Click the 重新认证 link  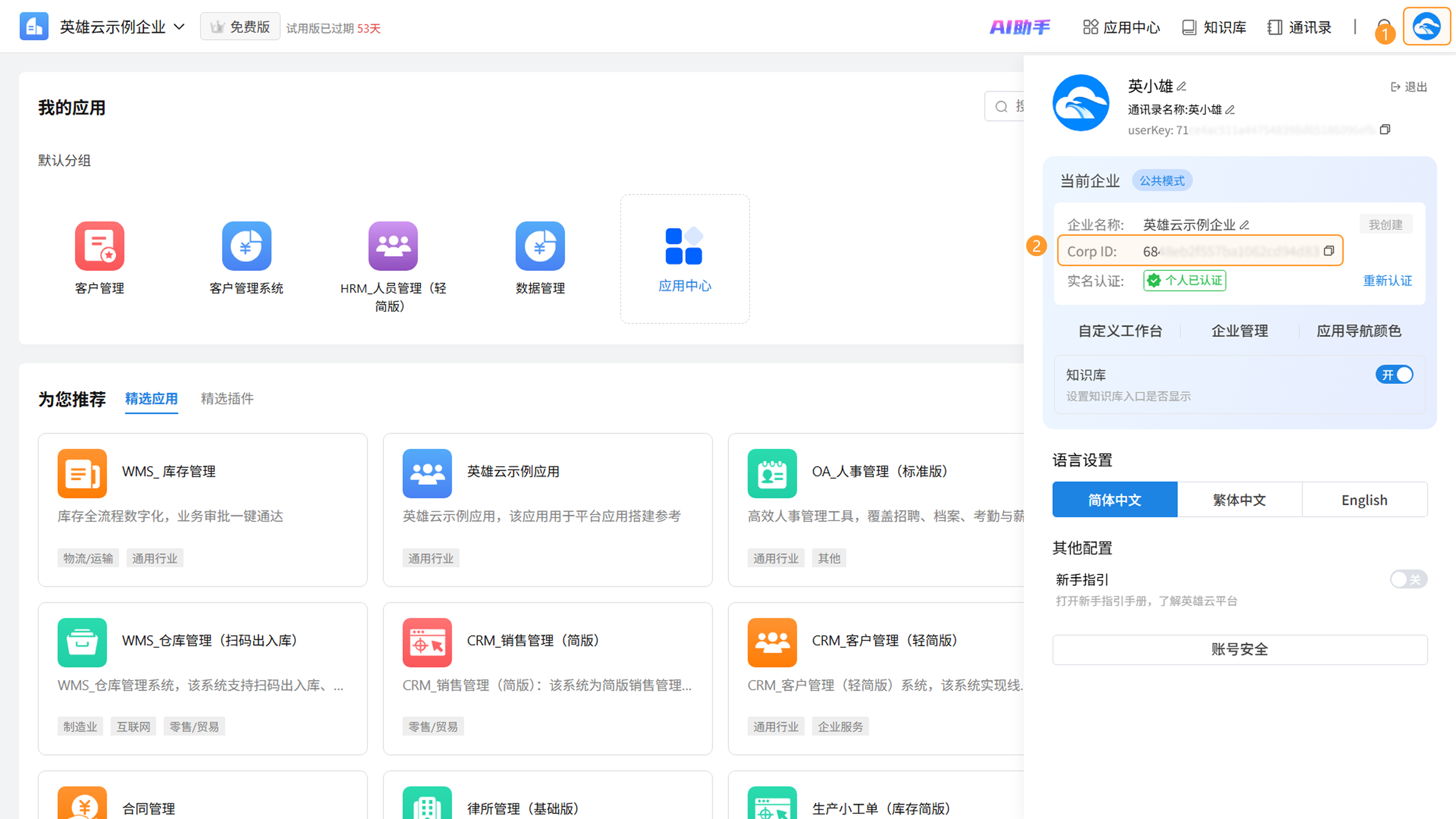pos(1387,281)
